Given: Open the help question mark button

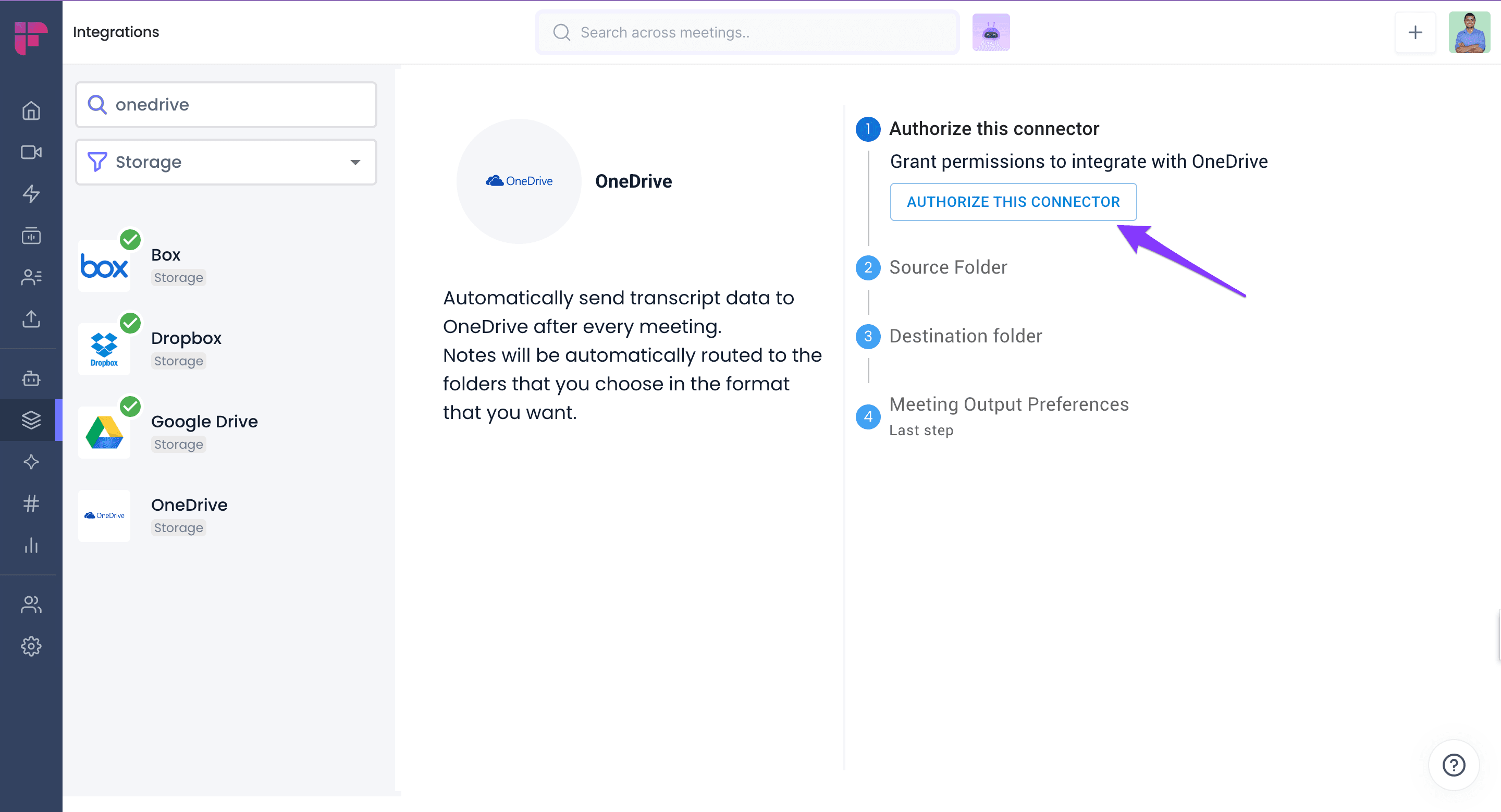Looking at the screenshot, I should click(x=1453, y=765).
